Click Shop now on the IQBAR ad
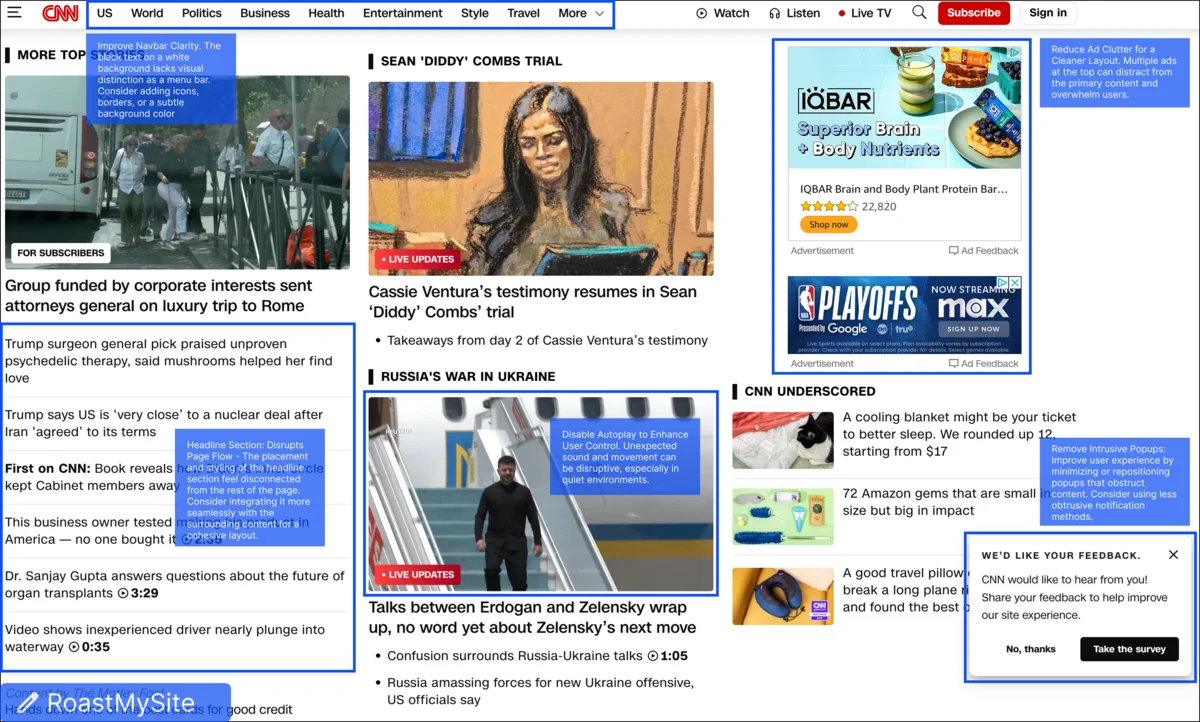The image size is (1200, 722). coord(828,225)
